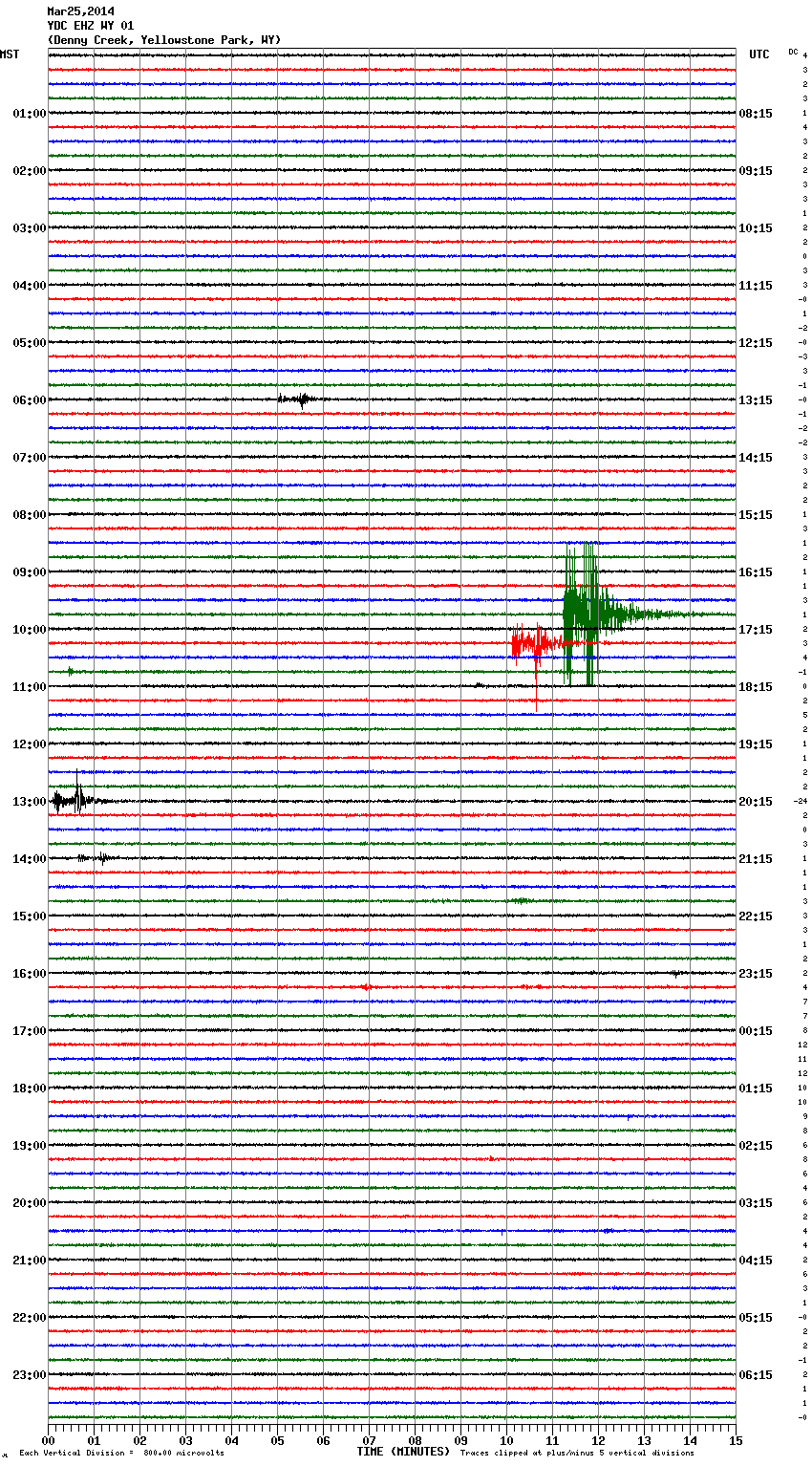Select the 15 minute tick on bottom axis
This screenshot has height=1466, width=812.
(x=735, y=1441)
